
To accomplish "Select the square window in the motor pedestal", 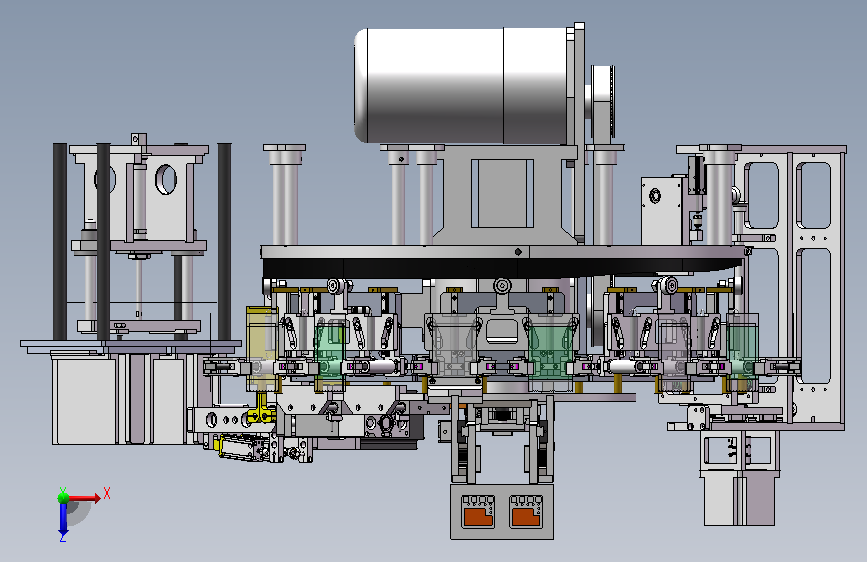I will [x=502, y=193].
